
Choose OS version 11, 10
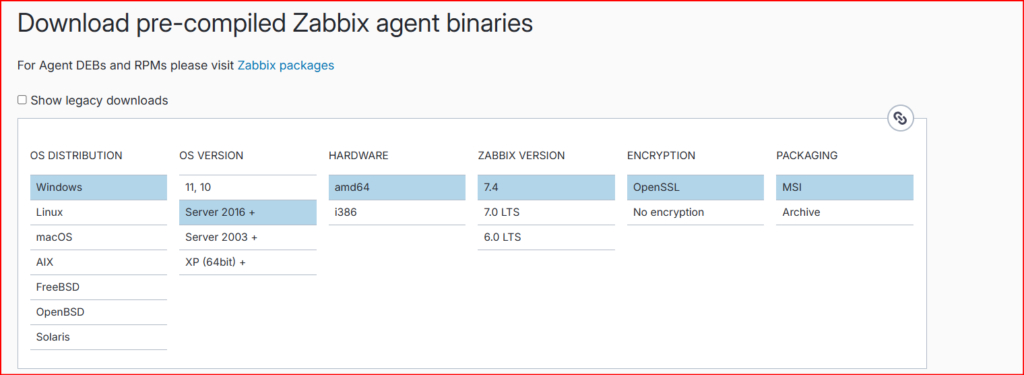[x=248, y=187]
